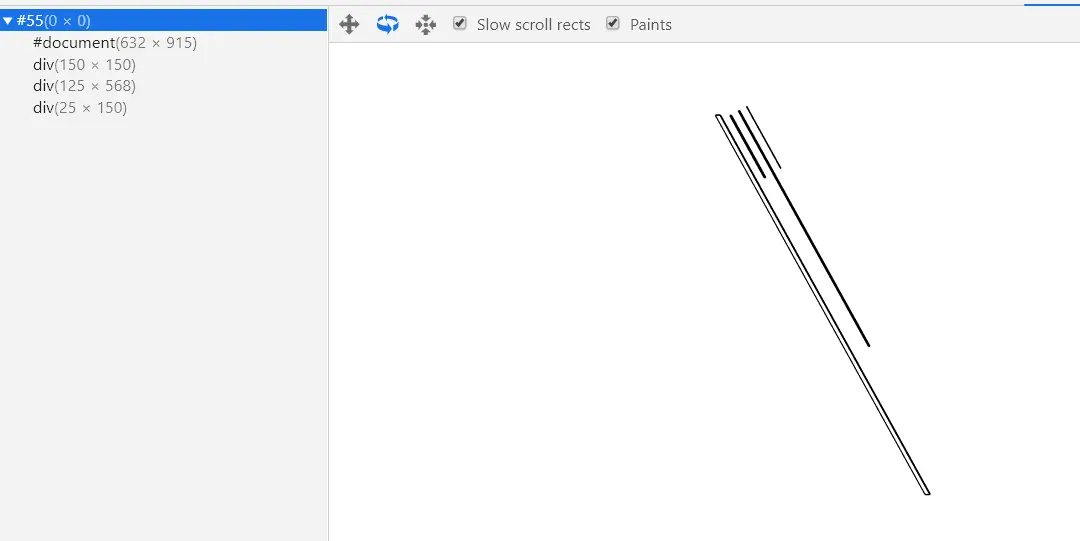The width and height of the screenshot is (1080, 541).
Task: Collapse the #55 layer tree node
Action: pyautogui.click(x=8, y=21)
